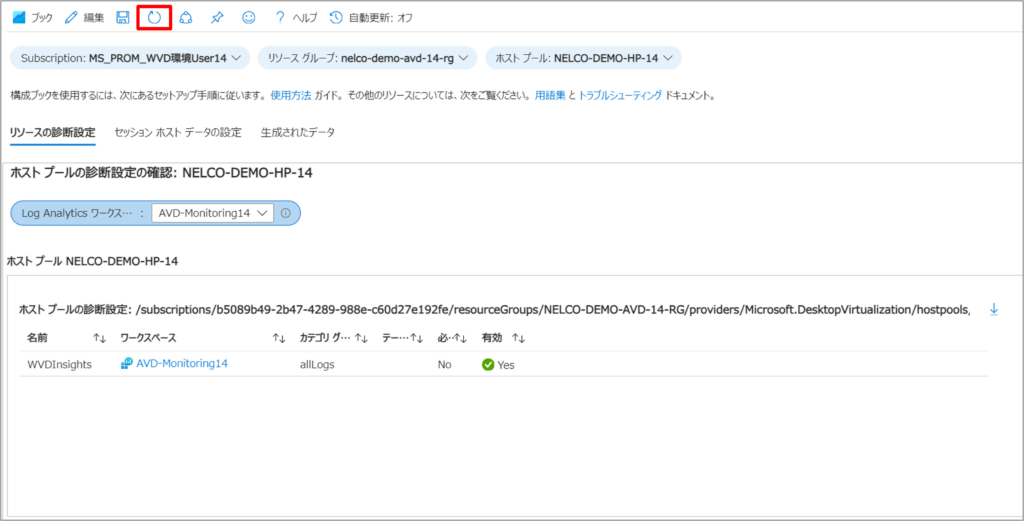
Task: Open the トラブルシューティング document link
Action: [x=620, y=95]
